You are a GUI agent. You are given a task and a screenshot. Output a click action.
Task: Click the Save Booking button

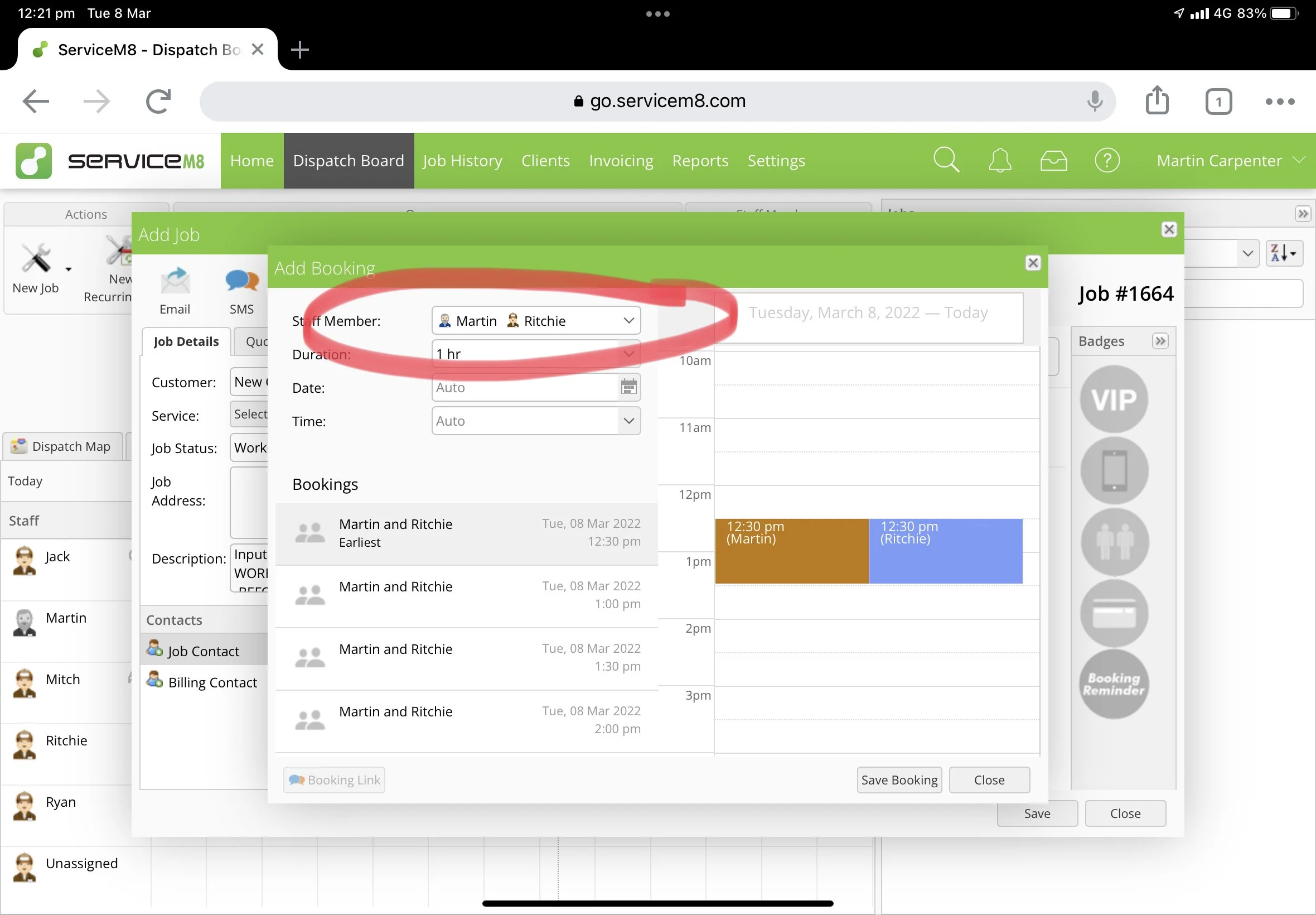[898, 779]
